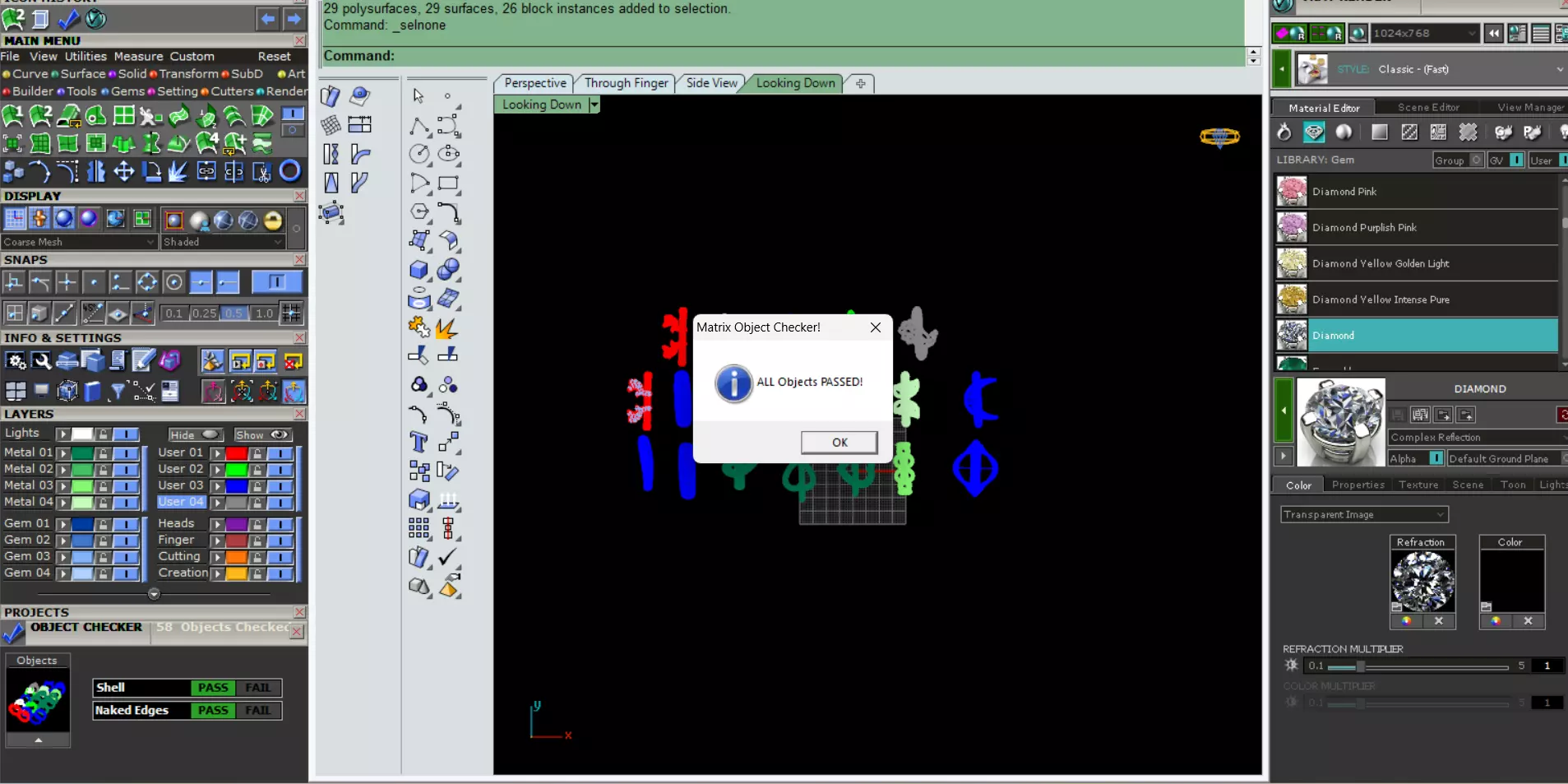Image resolution: width=1568 pixels, height=784 pixels.
Task: Switch to the Through Finger viewport tab
Action: [x=627, y=83]
